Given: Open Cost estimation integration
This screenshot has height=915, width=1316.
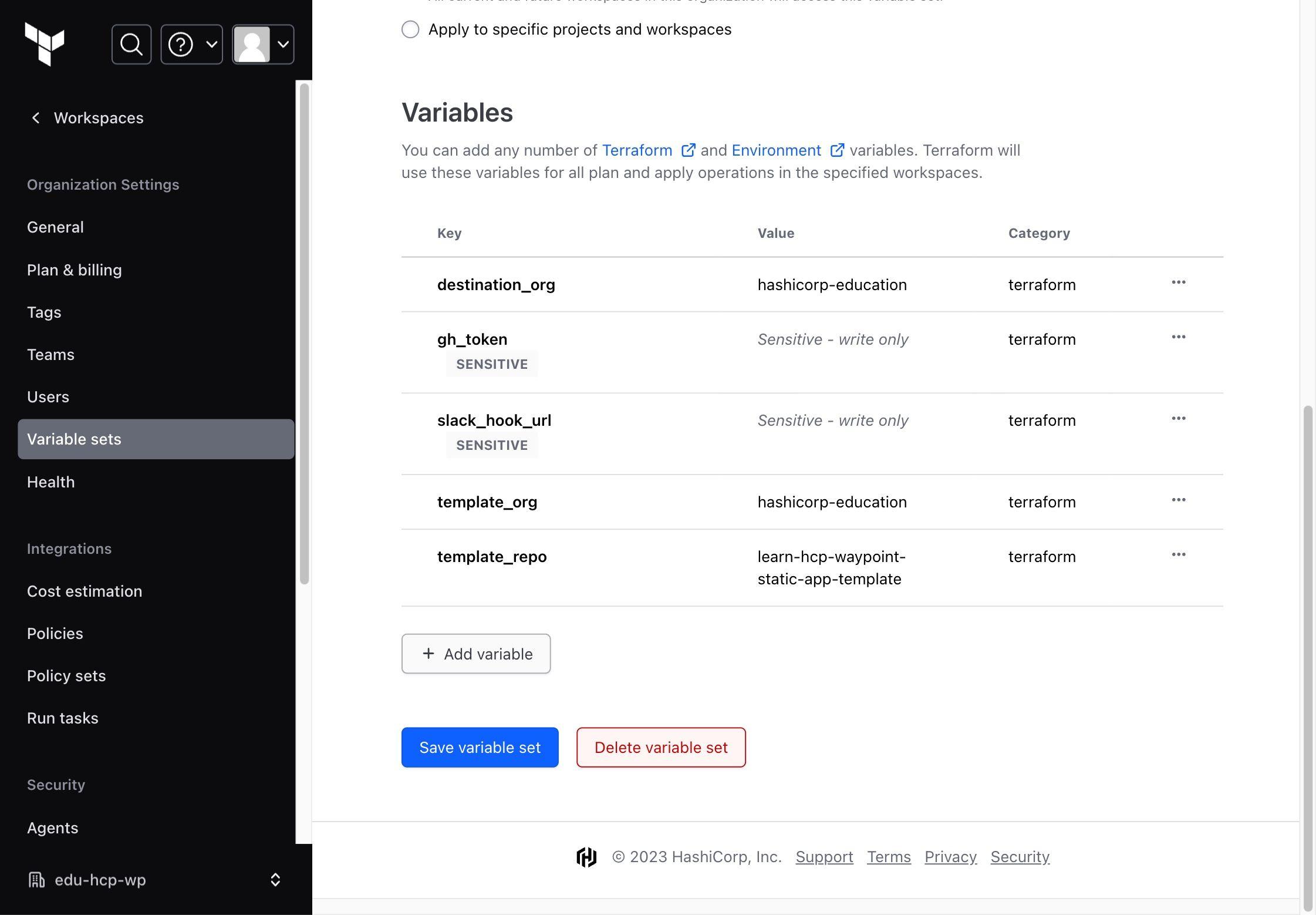Looking at the screenshot, I should (85, 591).
